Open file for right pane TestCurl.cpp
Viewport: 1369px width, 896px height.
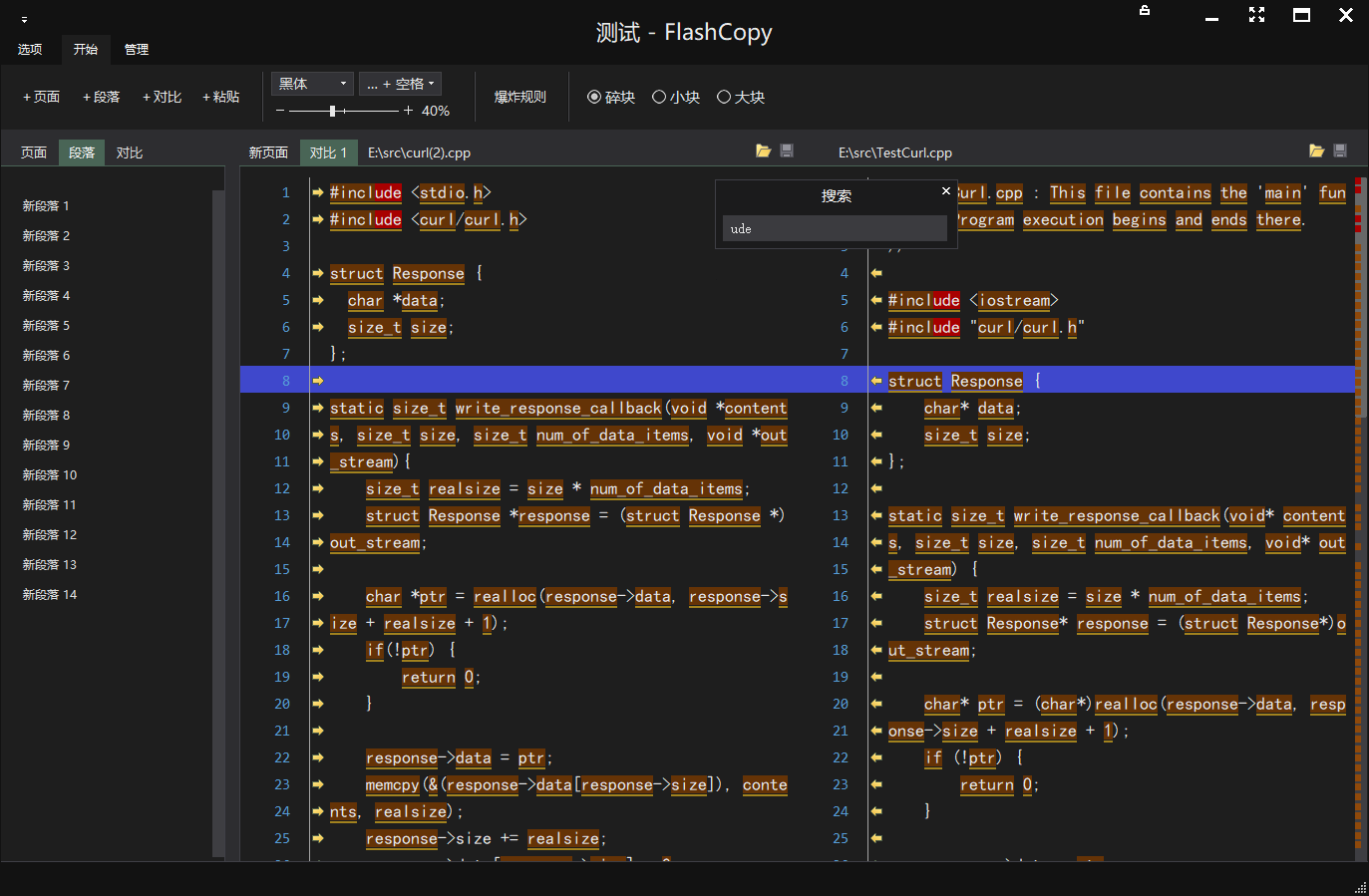[x=1316, y=151]
